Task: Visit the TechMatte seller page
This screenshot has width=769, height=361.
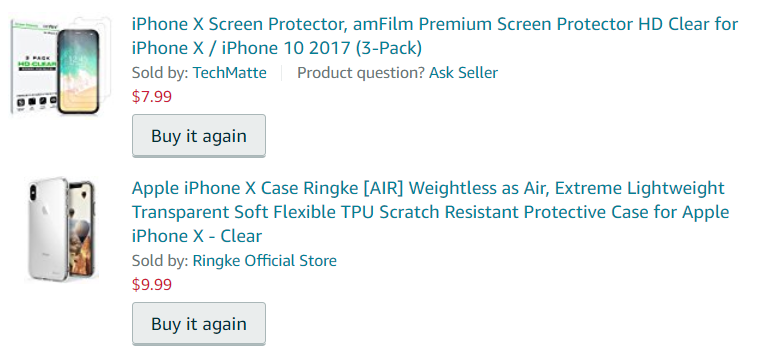Action: point(230,73)
